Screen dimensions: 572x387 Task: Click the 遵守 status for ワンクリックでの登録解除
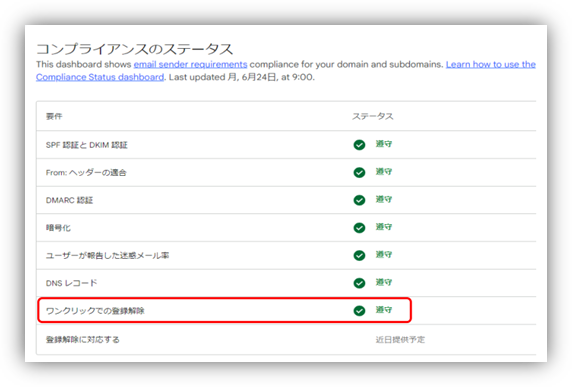[x=384, y=310]
